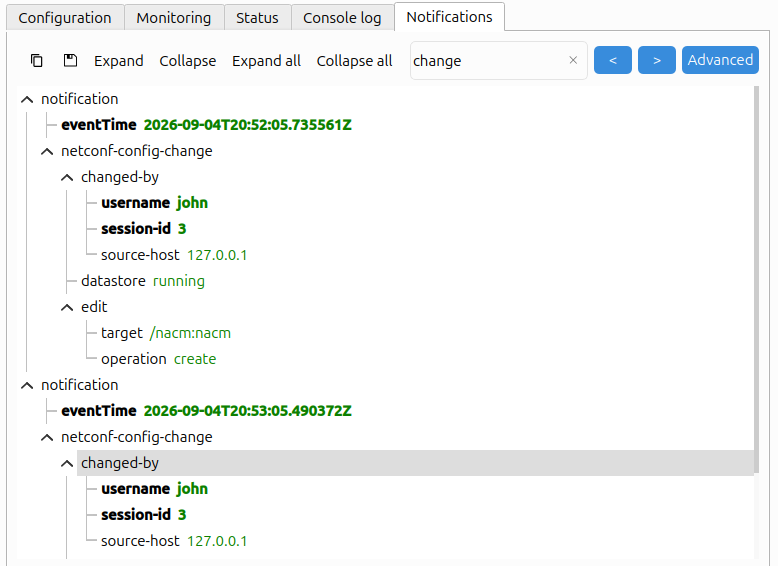
Task: Click Expand all in the toolbar
Action: pyautogui.click(x=266, y=61)
